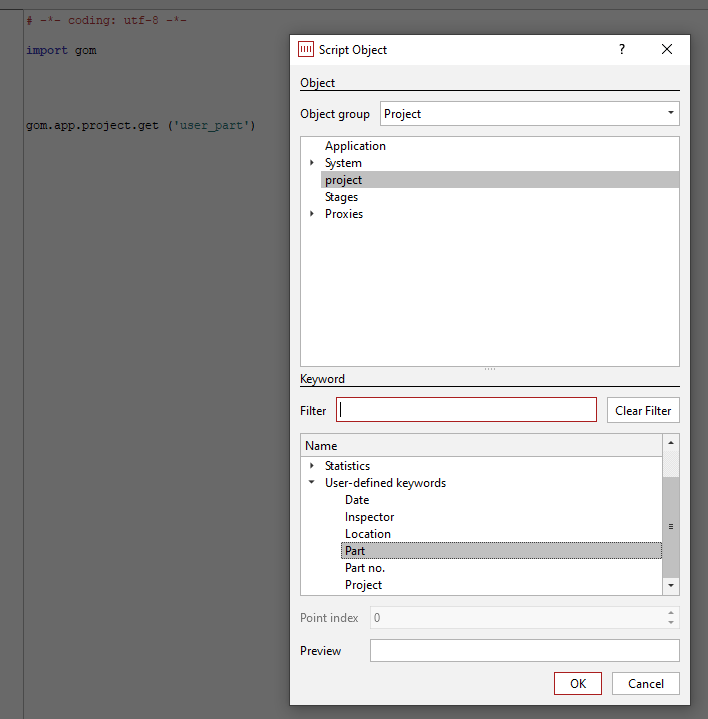Expand the Statistics keyword group
Image resolution: width=708 pixels, height=719 pixels.
click(312, 466)
